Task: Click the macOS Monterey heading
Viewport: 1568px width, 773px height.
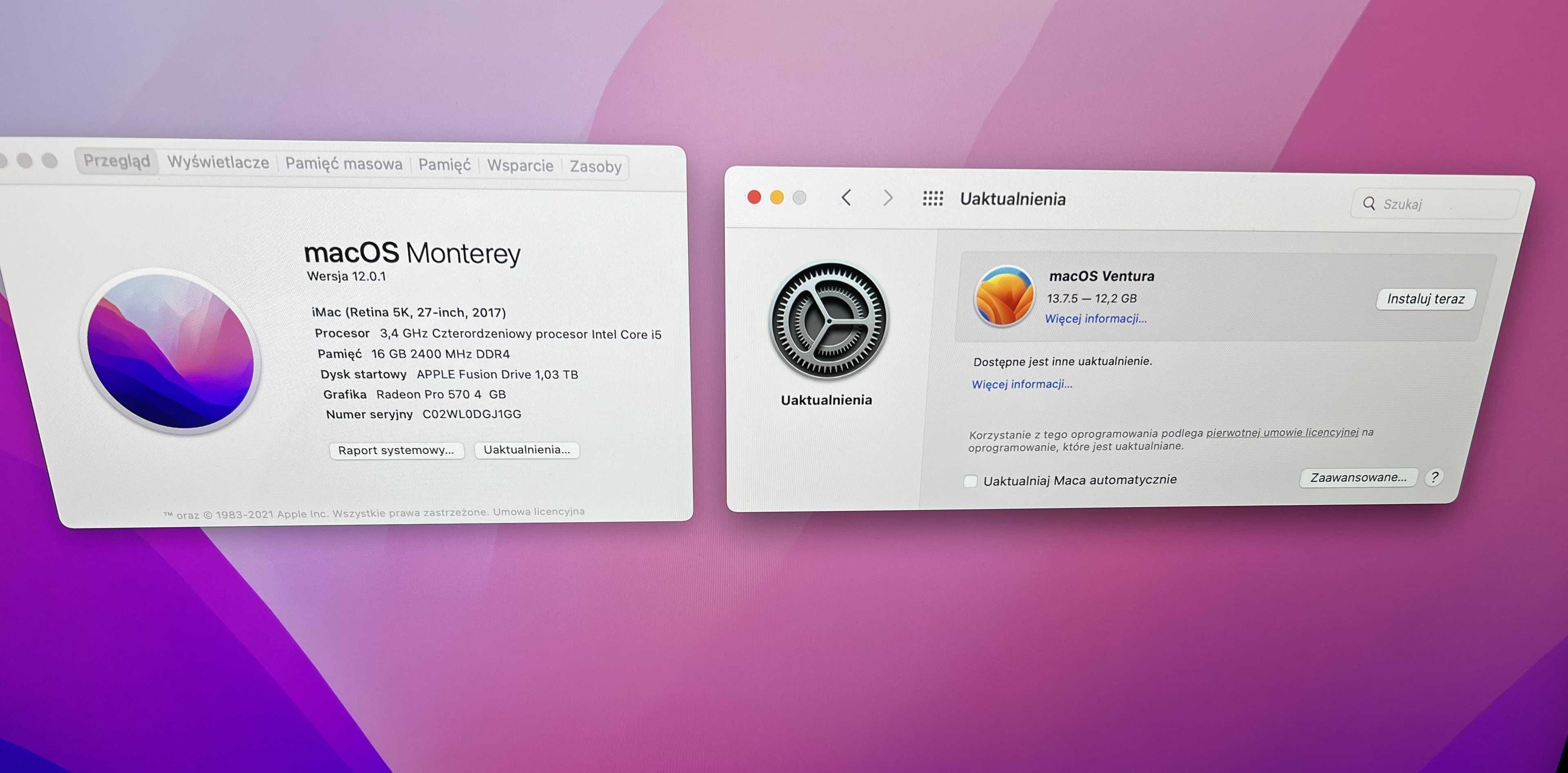Action: click(412, 252)
